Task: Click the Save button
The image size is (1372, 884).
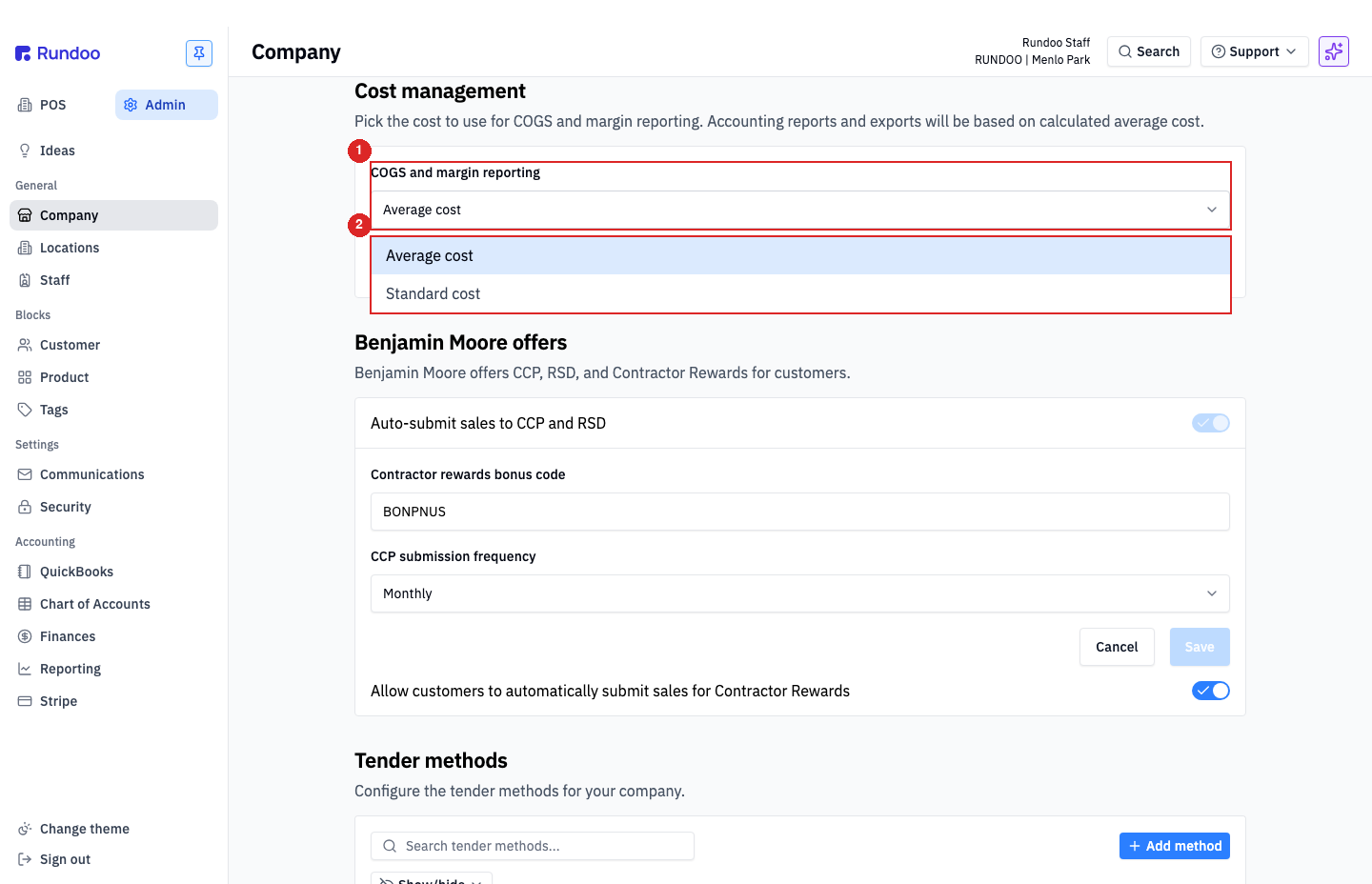Action: pyautogui.click(x=1200, y=647)
